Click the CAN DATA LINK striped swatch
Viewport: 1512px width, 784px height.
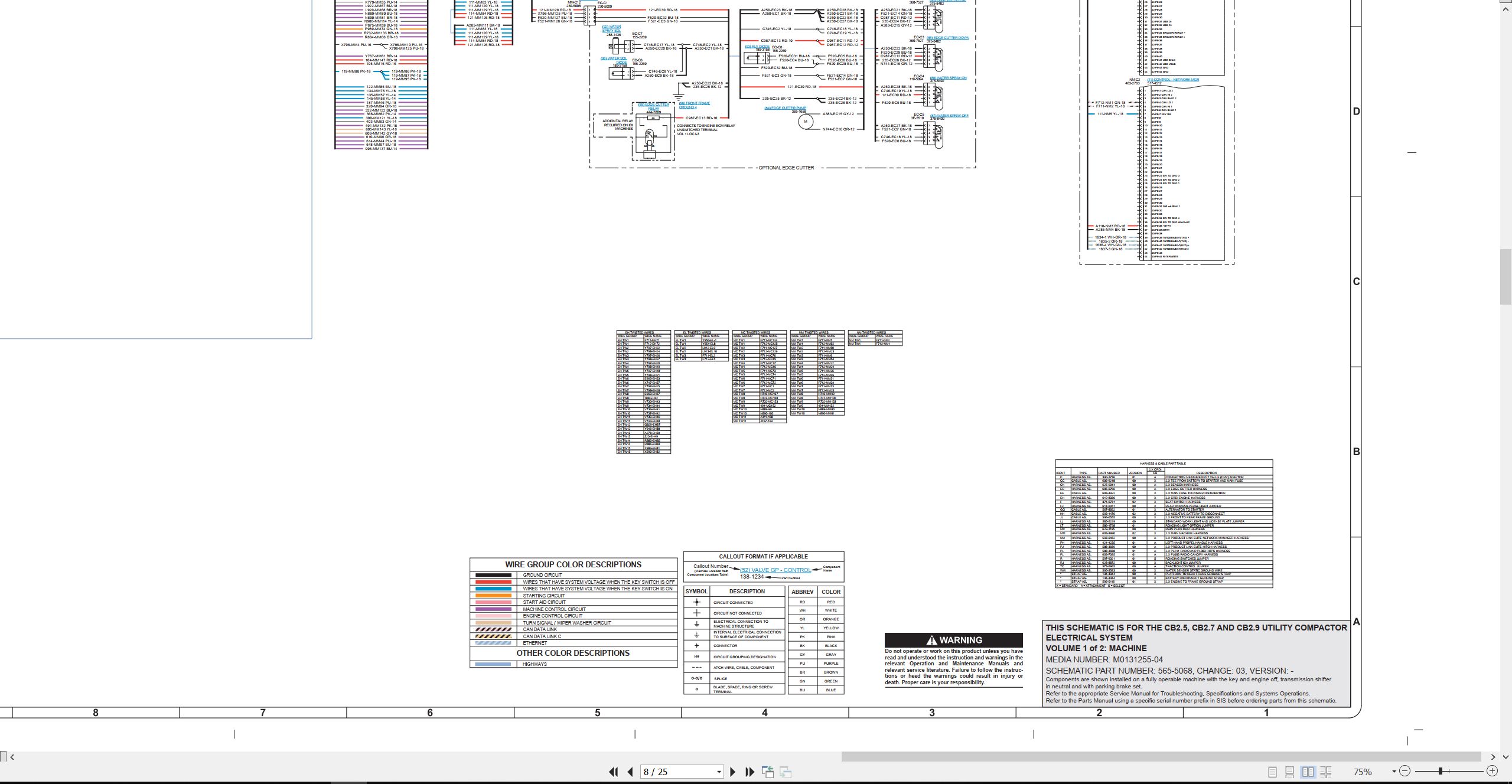pos(493,629)
